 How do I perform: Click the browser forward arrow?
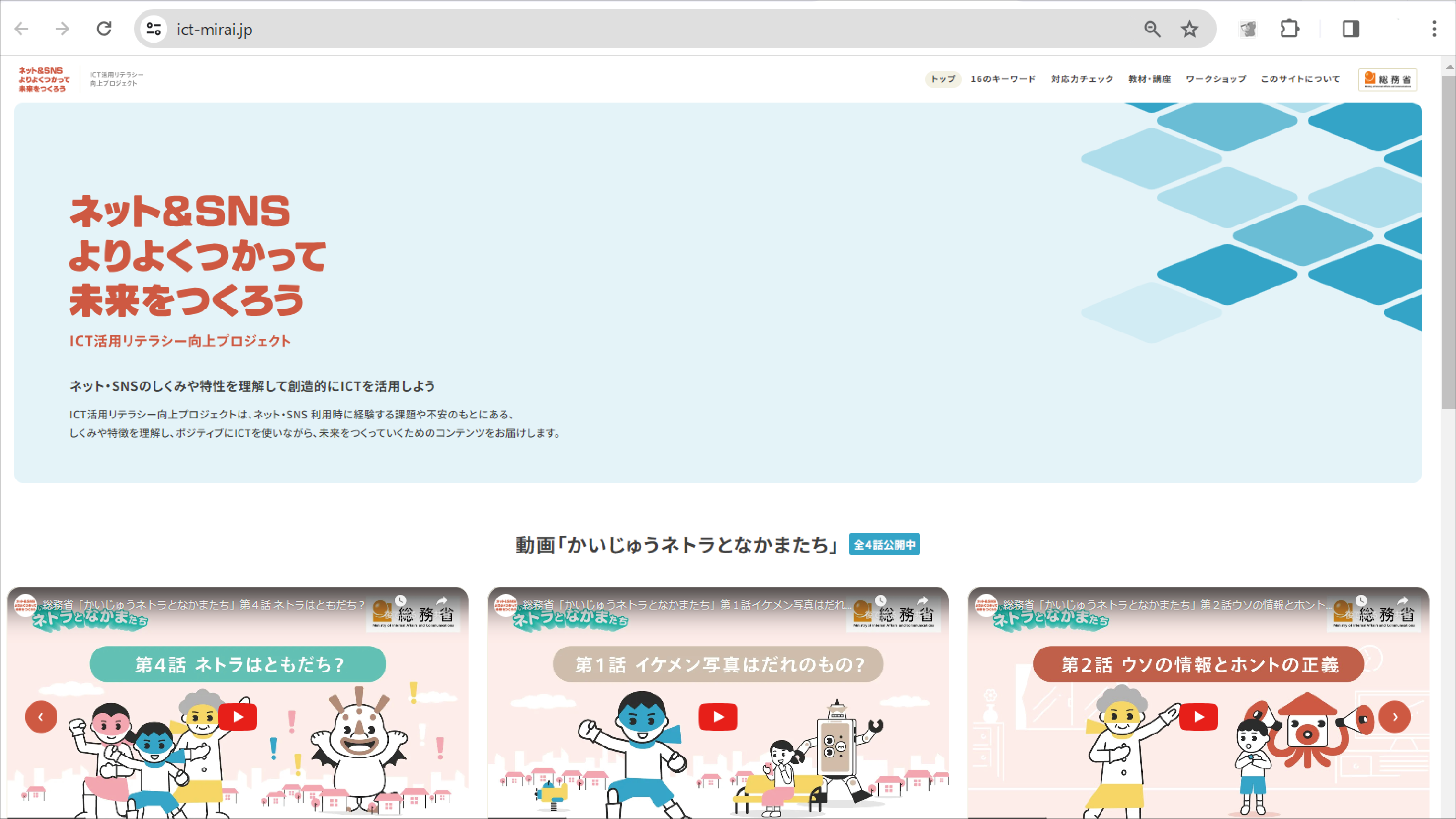[x=62, y=29]
